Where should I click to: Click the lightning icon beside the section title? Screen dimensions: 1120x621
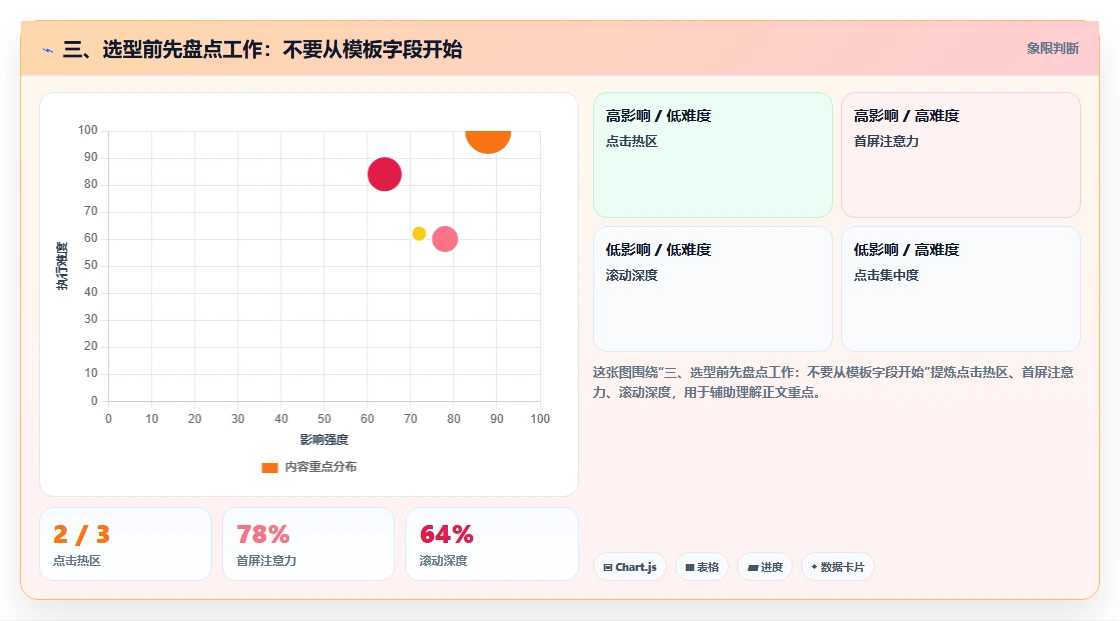coord(48,50)
